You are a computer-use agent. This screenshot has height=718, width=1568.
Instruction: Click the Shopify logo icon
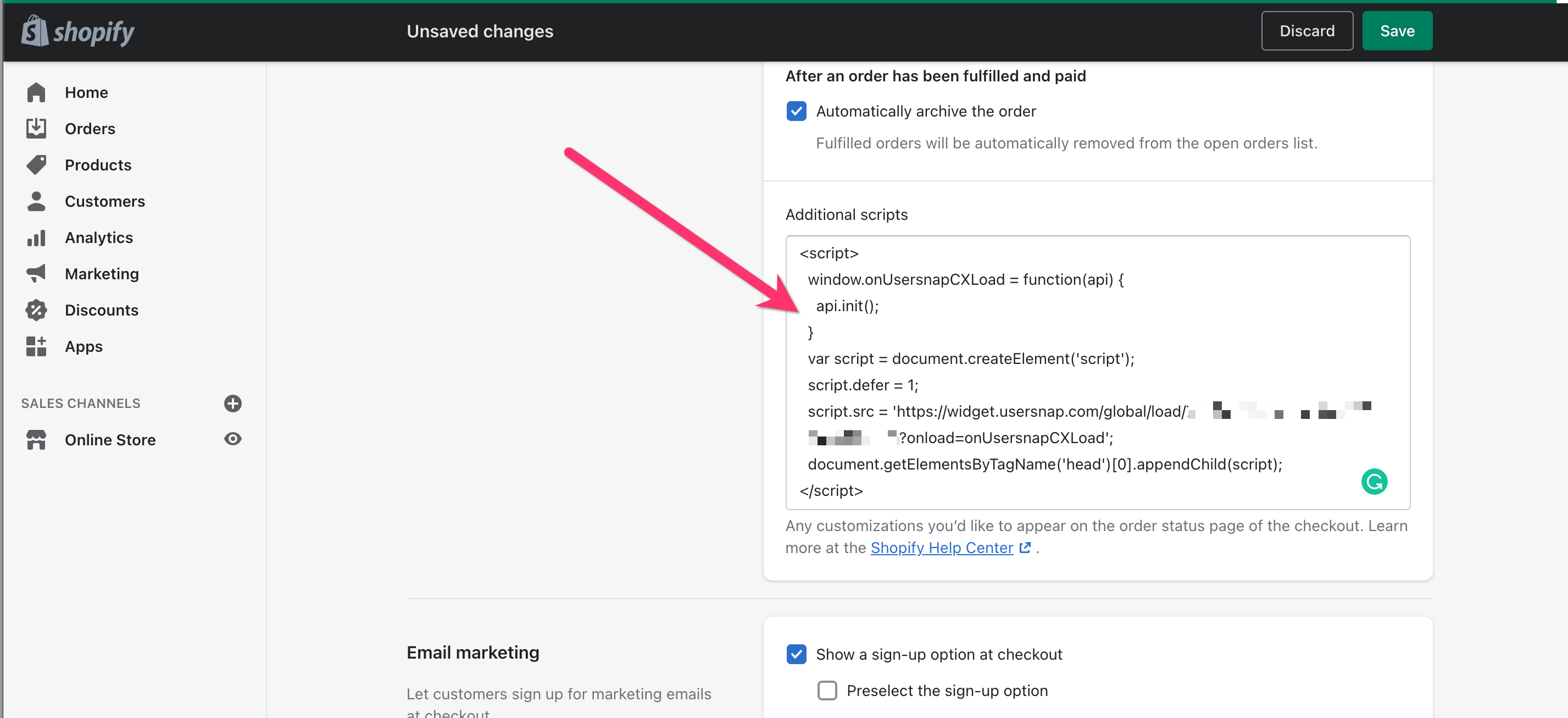click(x=35, y=31)
